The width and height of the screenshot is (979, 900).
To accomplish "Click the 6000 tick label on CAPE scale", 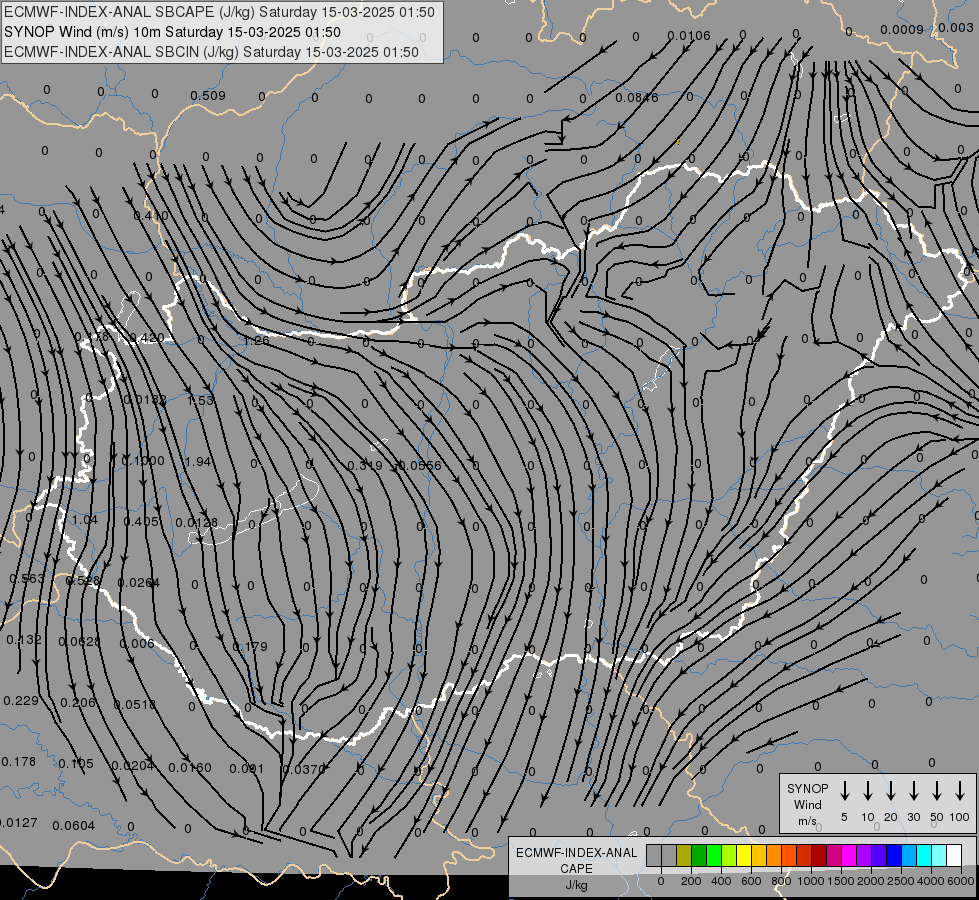I will coord(960,881).
